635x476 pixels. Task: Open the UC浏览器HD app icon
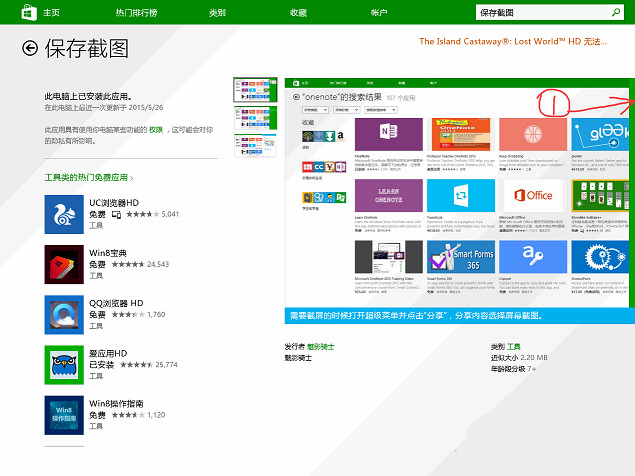point(64,214)
